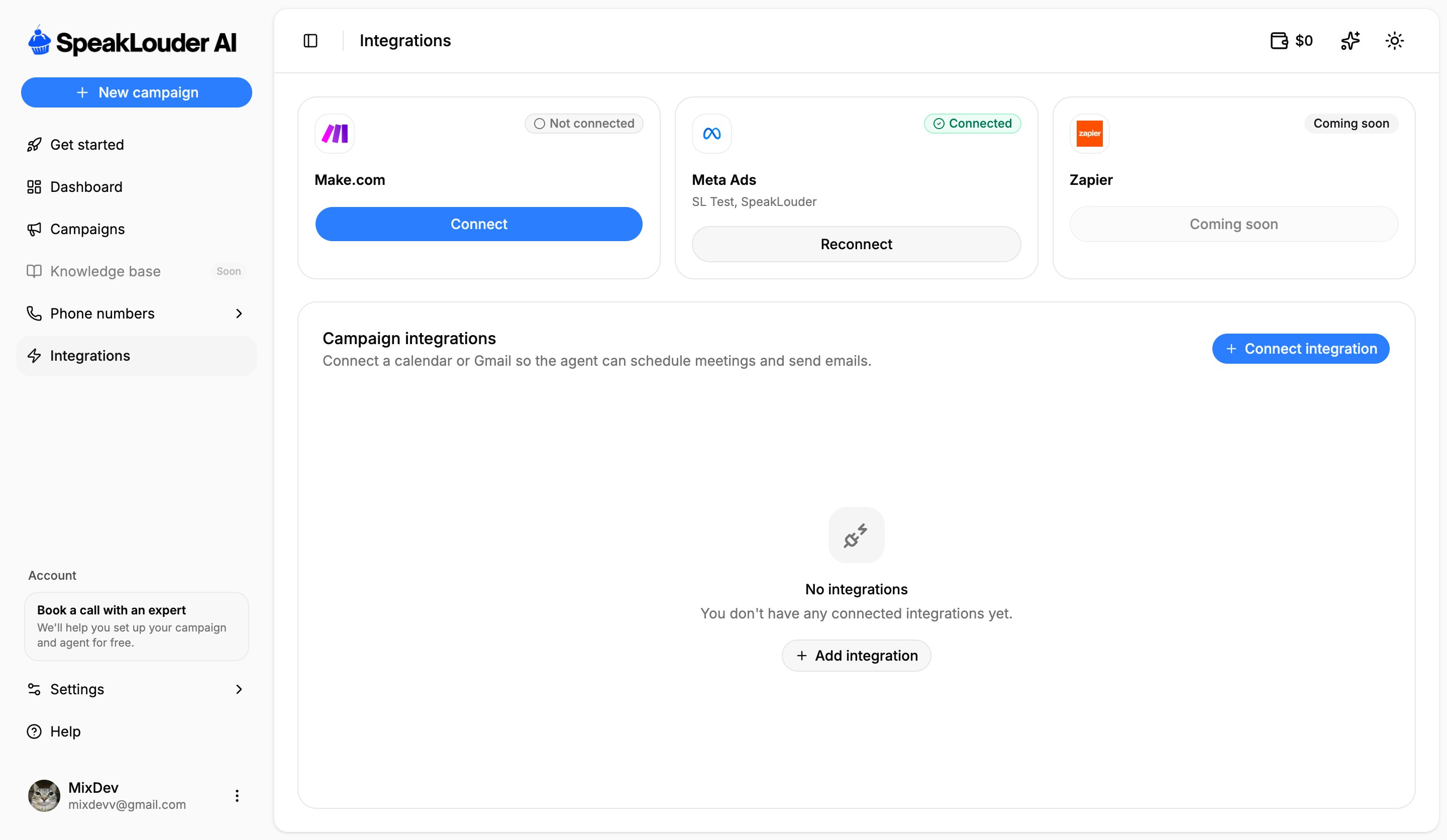Click the Integrations page title
Screen dimensions: 1447x840
405,41
